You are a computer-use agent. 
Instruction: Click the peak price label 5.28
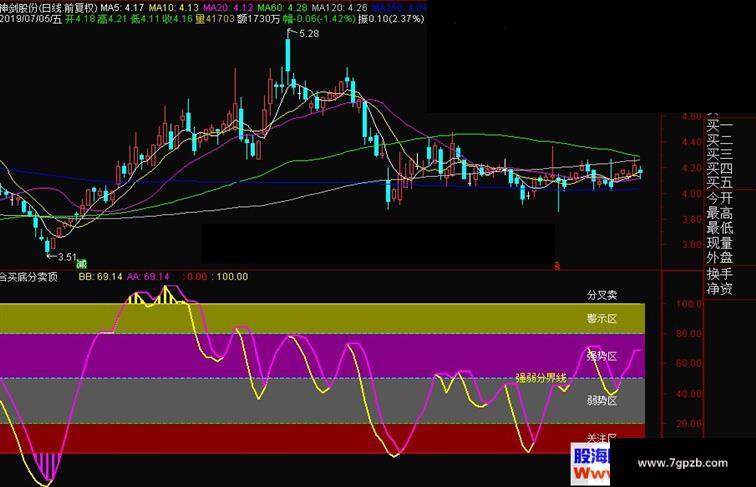[309, 34]
